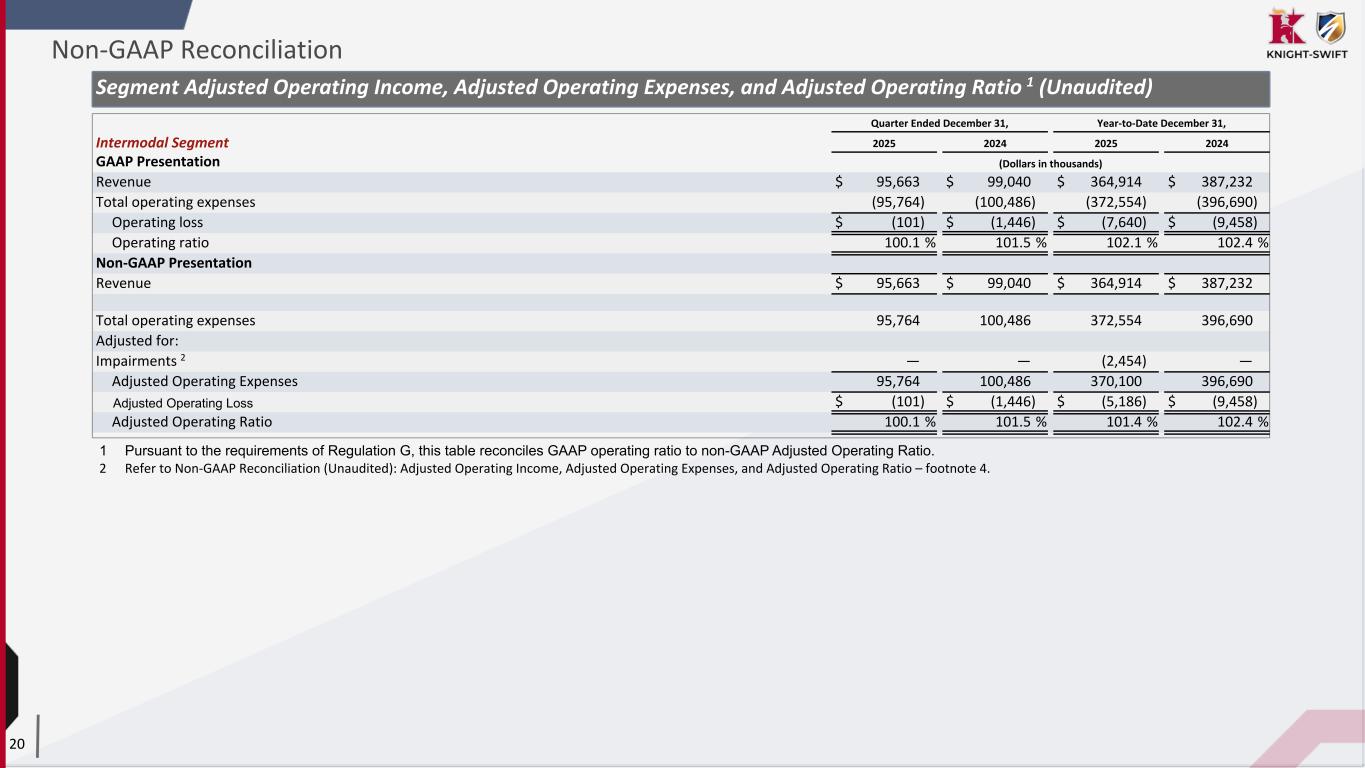Image resolution: width=1365 pixels, height=768 pixels.
Task: Click the Non-GAAP Reconciliation slide title
Action: (x=197, y=49)
